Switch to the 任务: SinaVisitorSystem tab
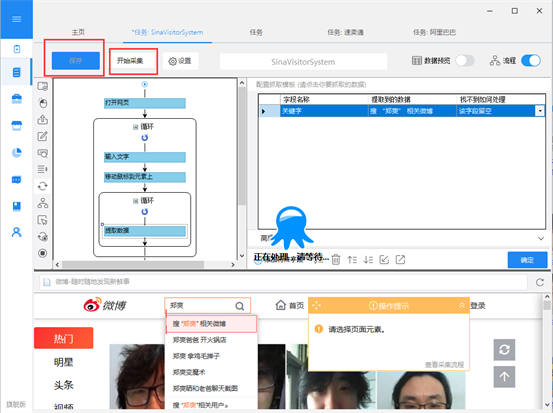The height and width of the screenshot is (413, 553). point(168,32)
